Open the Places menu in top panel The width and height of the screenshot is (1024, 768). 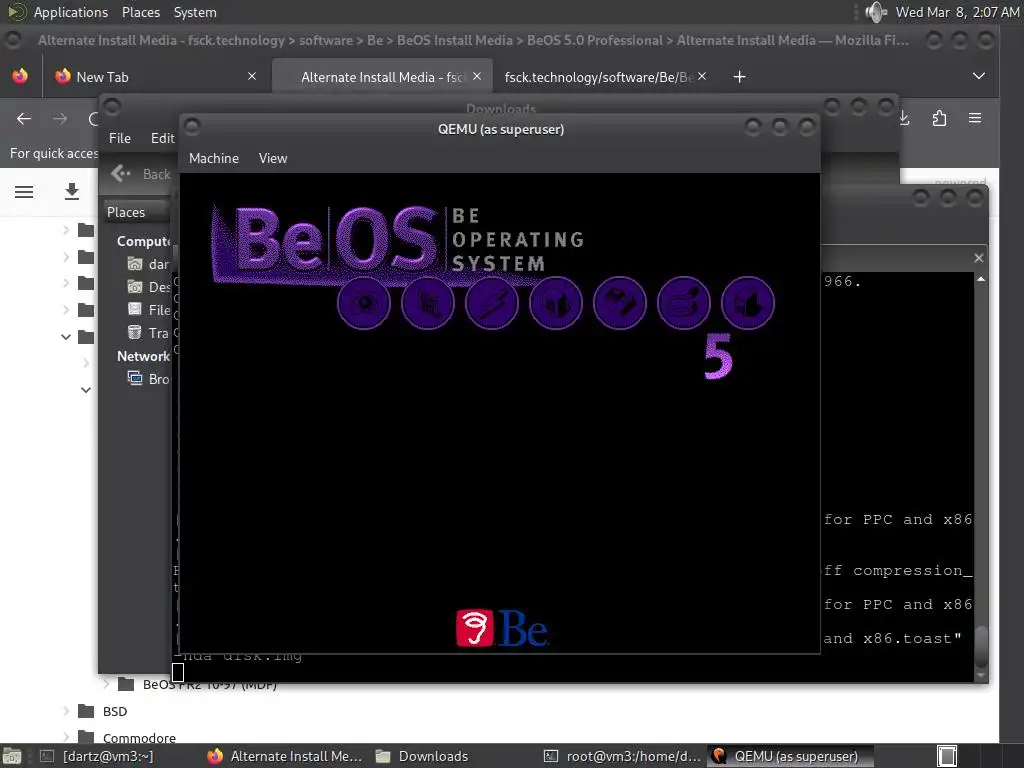140,12
